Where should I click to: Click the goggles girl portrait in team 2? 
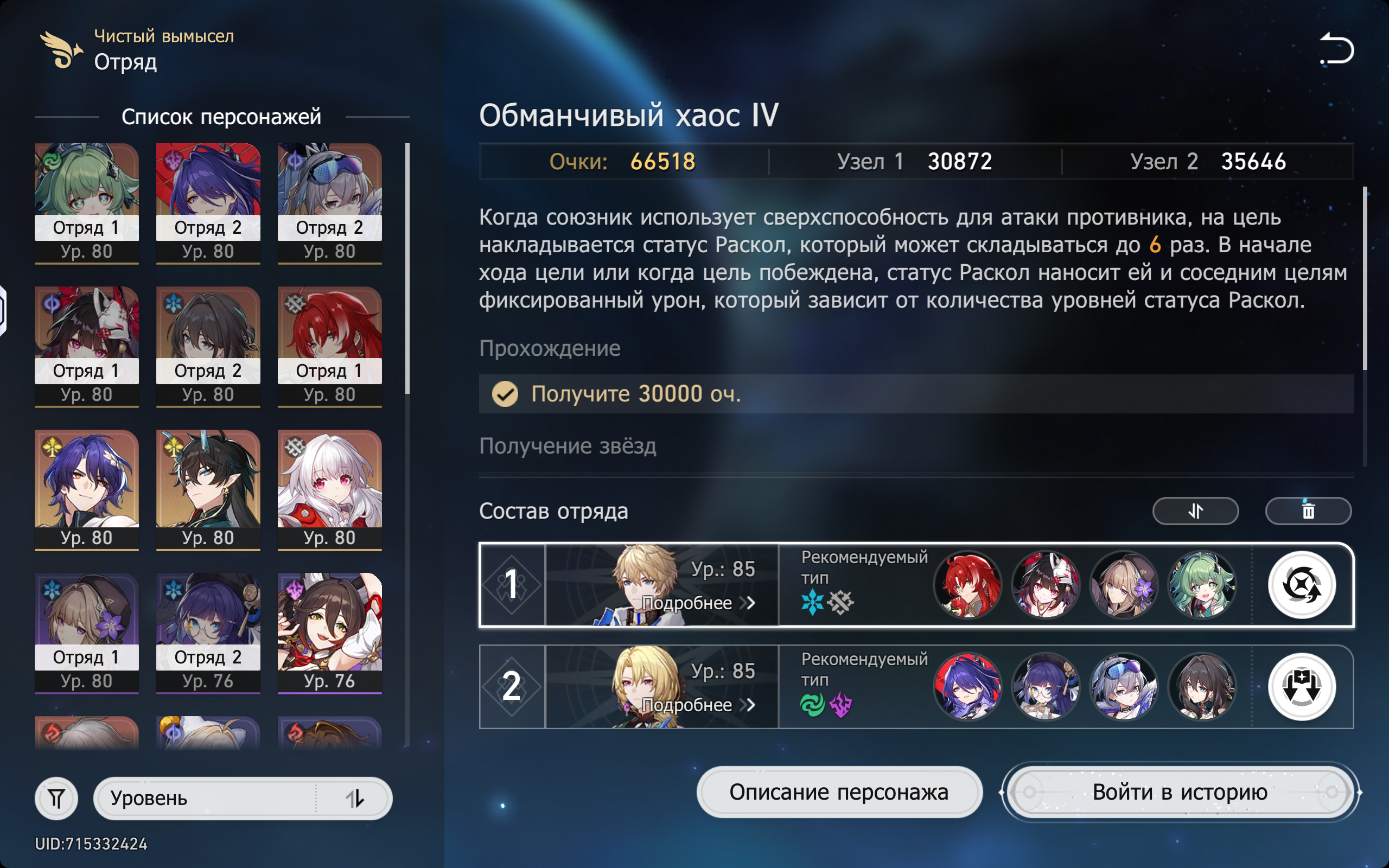[x=1124, y=687]
